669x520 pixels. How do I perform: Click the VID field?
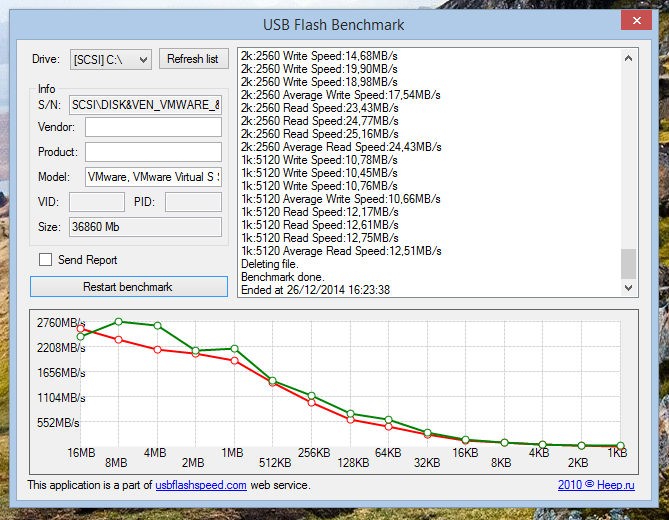click(96, 202)
